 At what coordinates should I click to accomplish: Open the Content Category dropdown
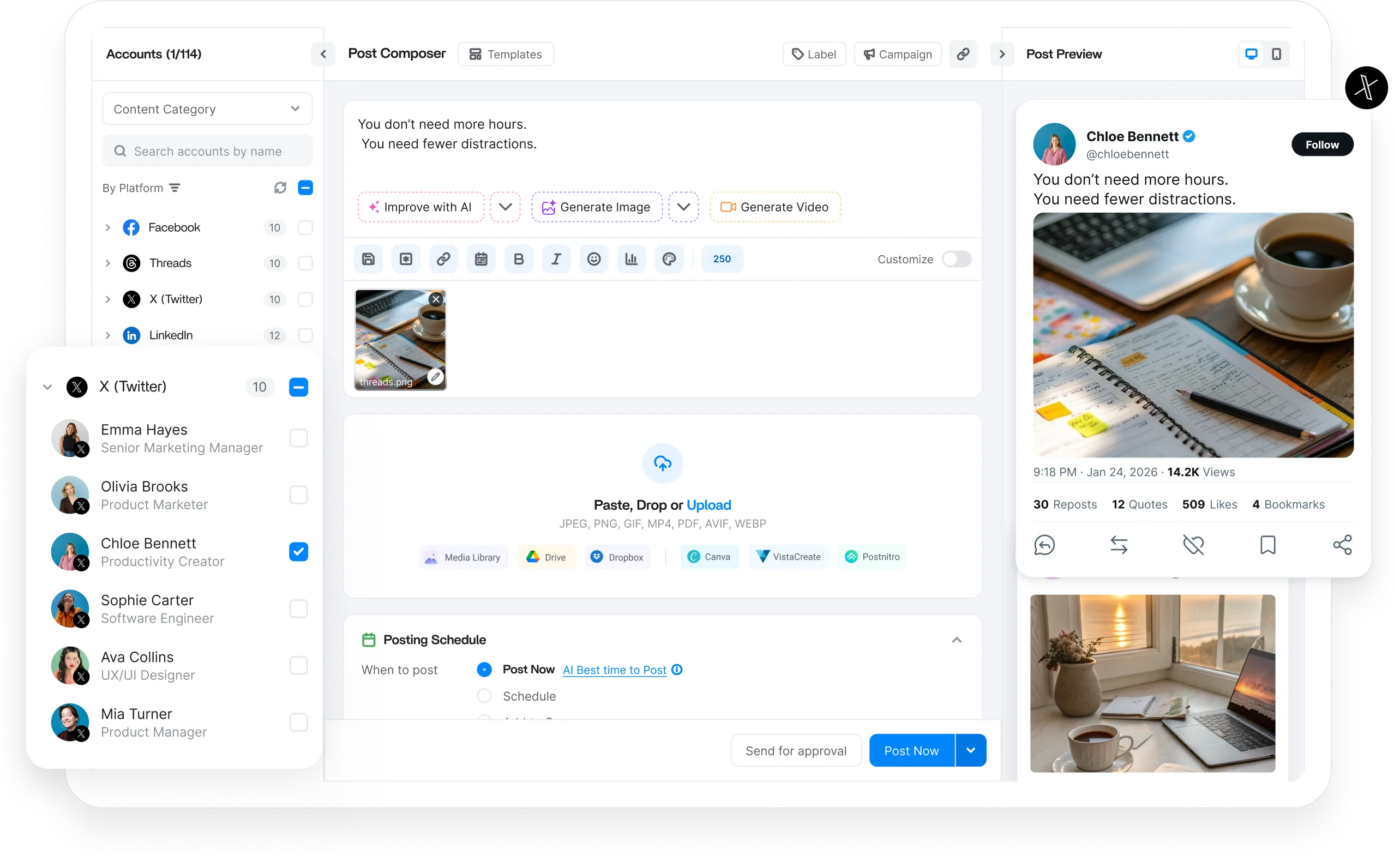tap(207, 109)
